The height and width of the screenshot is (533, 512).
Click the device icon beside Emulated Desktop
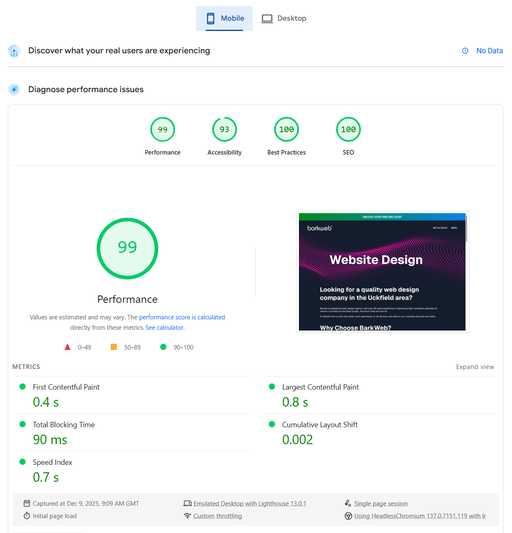[187, 503]
